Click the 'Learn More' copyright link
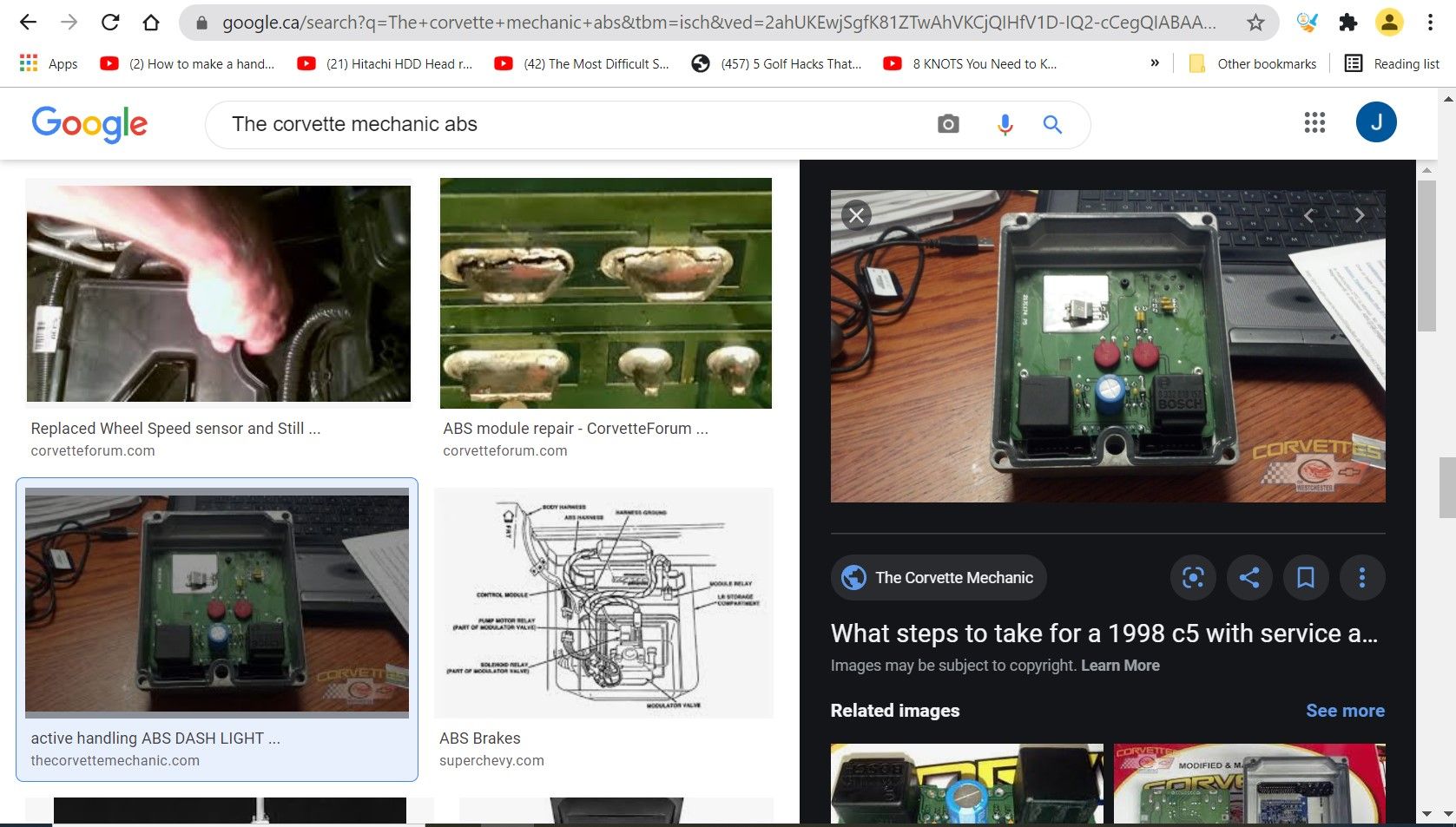1456x827 pixels. (x=1120, y=666)
